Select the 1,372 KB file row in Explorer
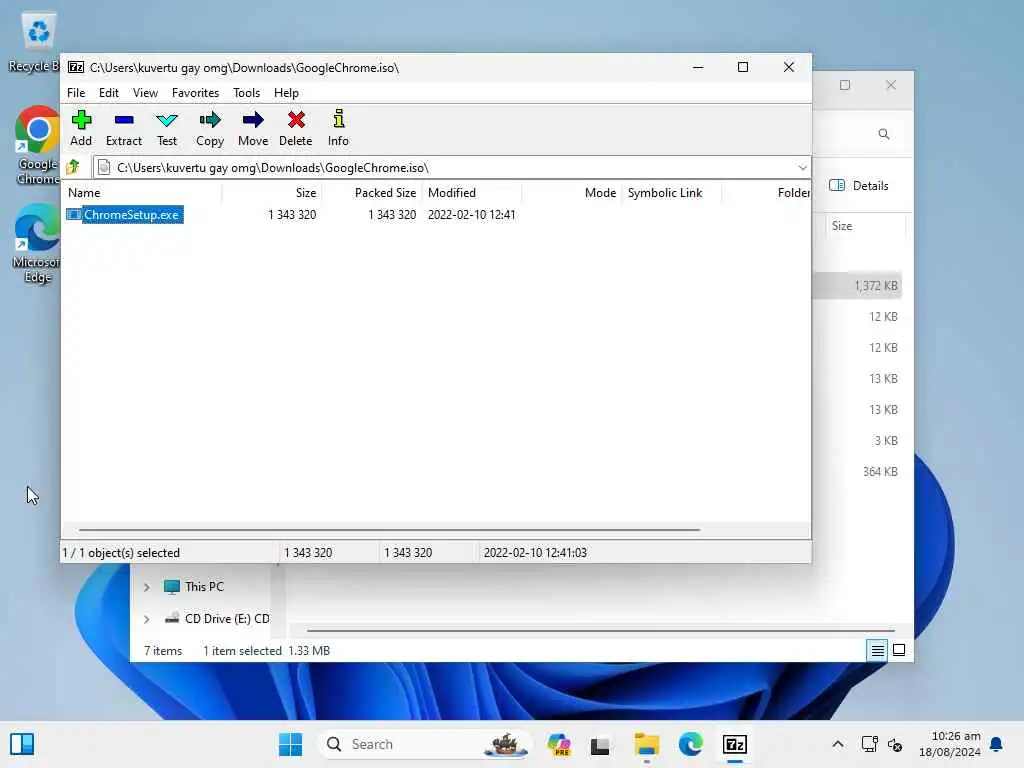The image size is (1024, 768). coord(857,286)
